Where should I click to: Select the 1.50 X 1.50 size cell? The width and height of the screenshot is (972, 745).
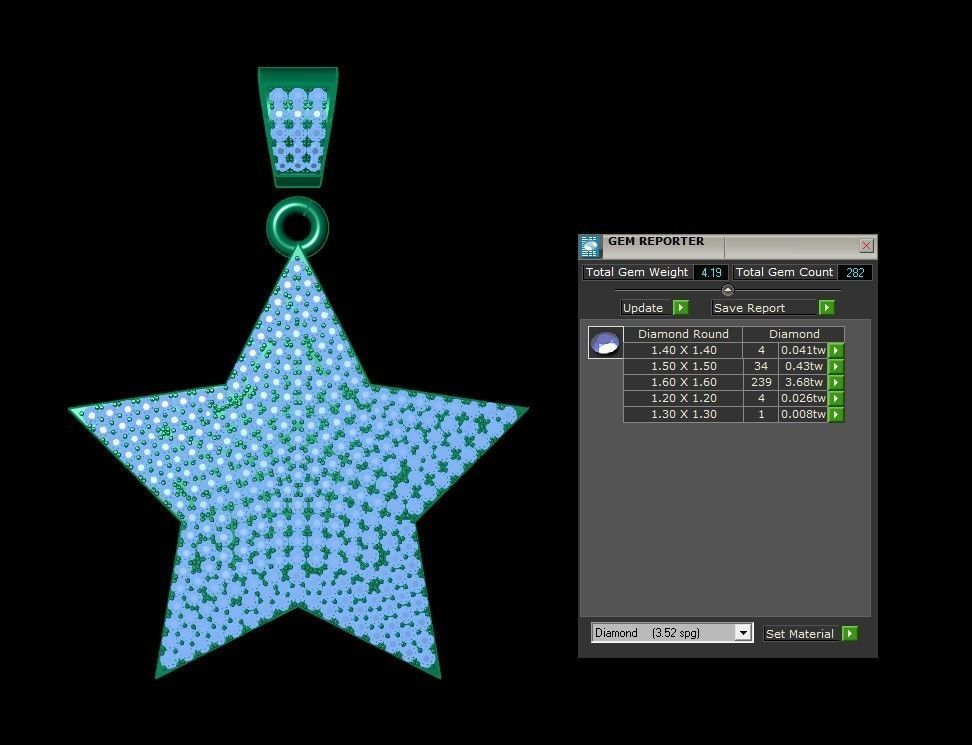[683, 366]
